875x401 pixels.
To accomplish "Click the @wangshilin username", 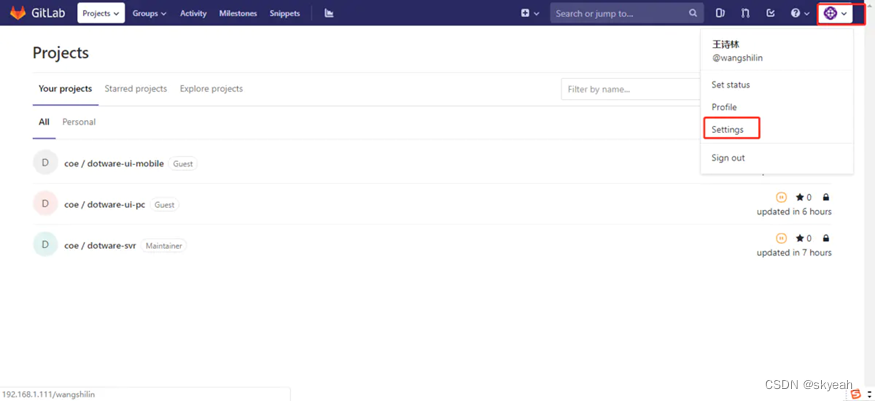I will tap(737, 58).
